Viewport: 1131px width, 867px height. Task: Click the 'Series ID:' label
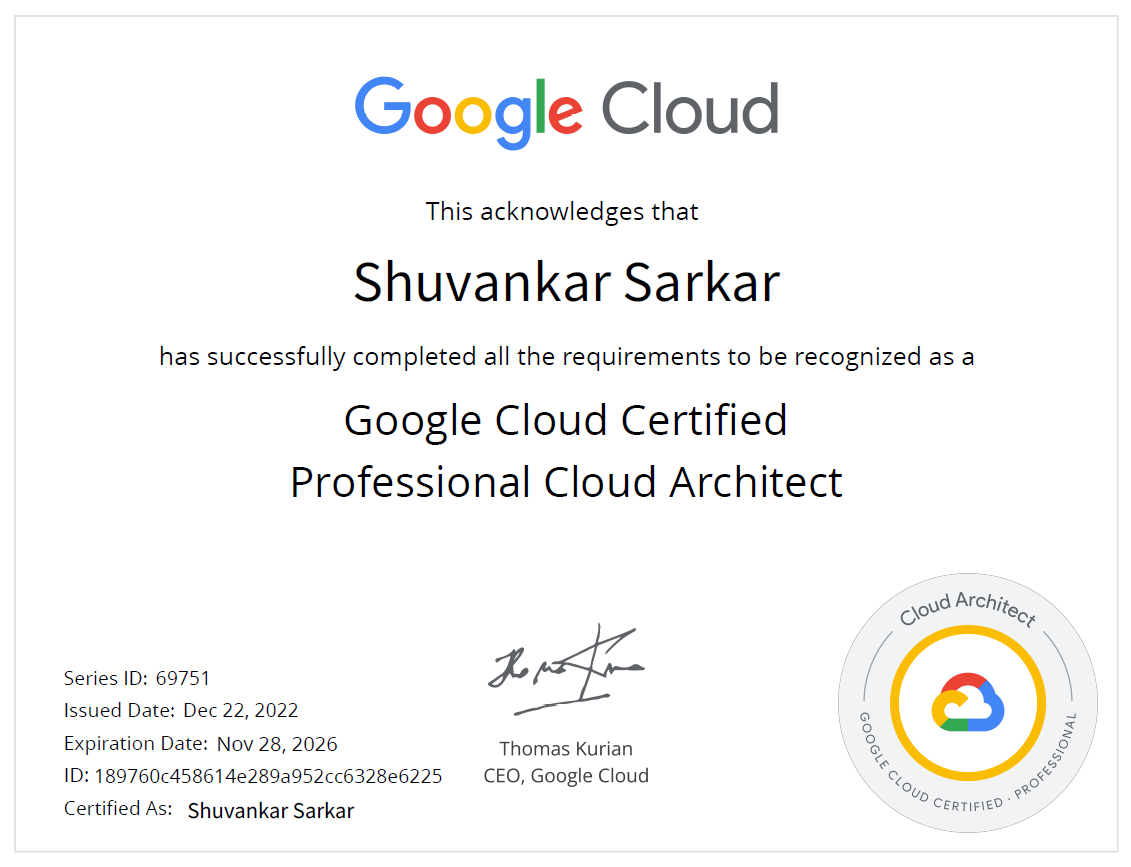(x=105, y=678)
